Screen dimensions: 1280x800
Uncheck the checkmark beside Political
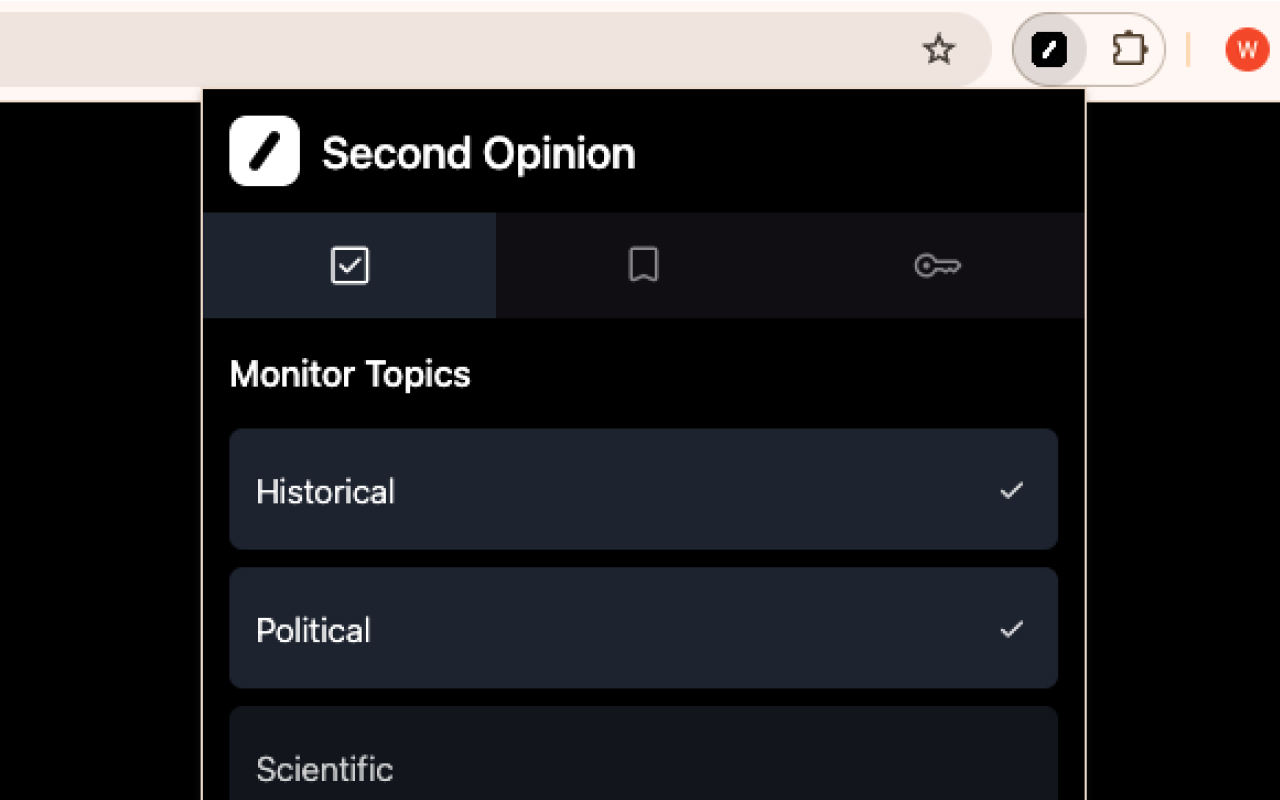(1012, 629)
